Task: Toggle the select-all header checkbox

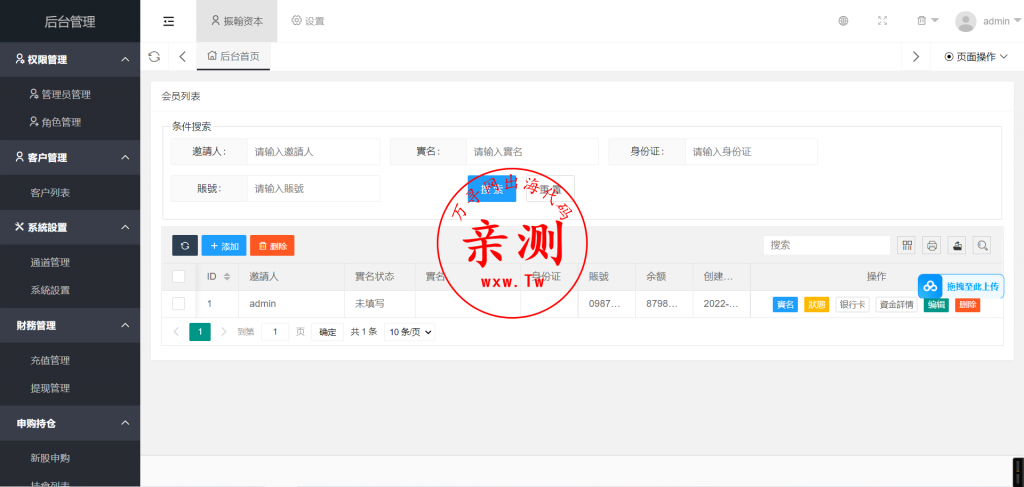Action: 178,277
